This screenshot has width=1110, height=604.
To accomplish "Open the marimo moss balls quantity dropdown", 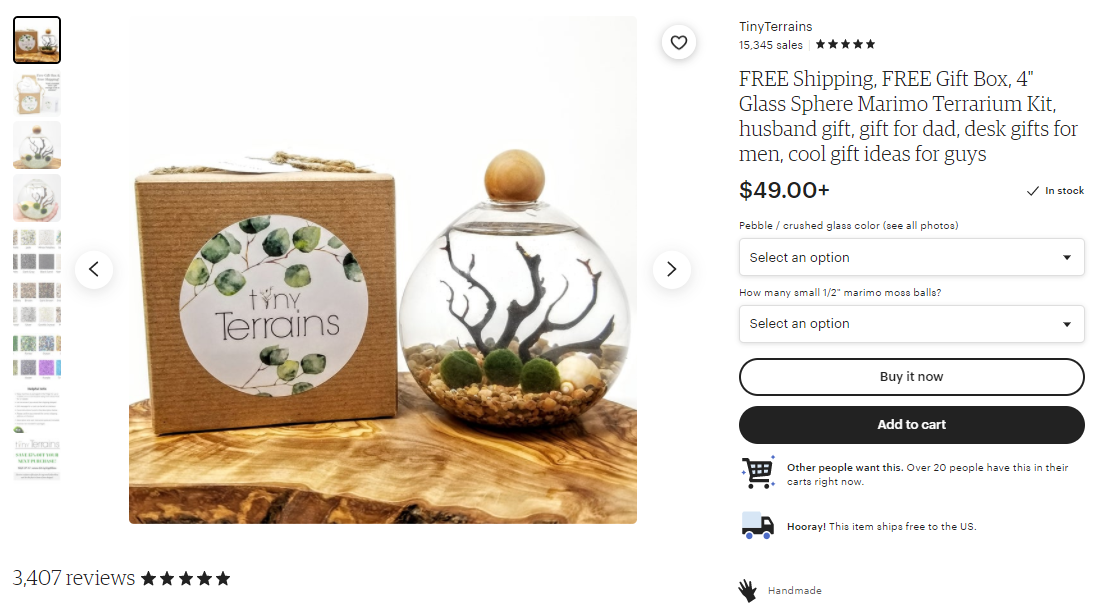I will tap(911, 324).
